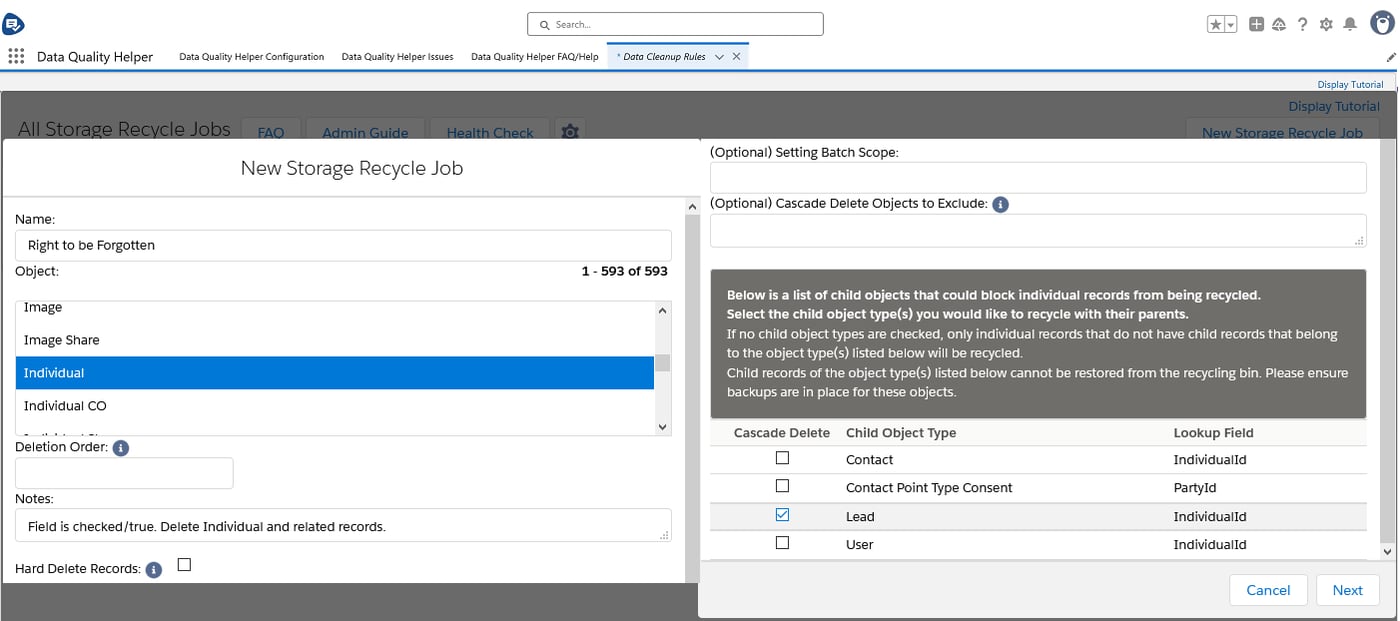This screenshot has width=1400, height=621.
Task: Toggle the Hard Delete Records checkbox
Action: click(x=184, y=565)
